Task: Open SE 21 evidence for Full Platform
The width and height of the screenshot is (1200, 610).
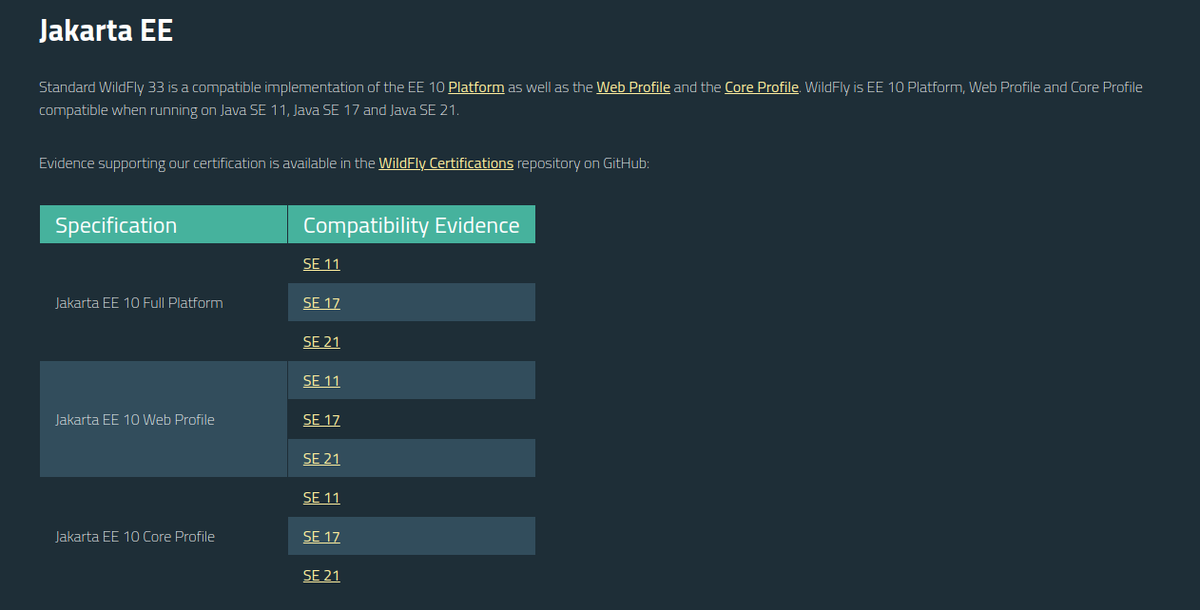Action: [x=320, y=341]
